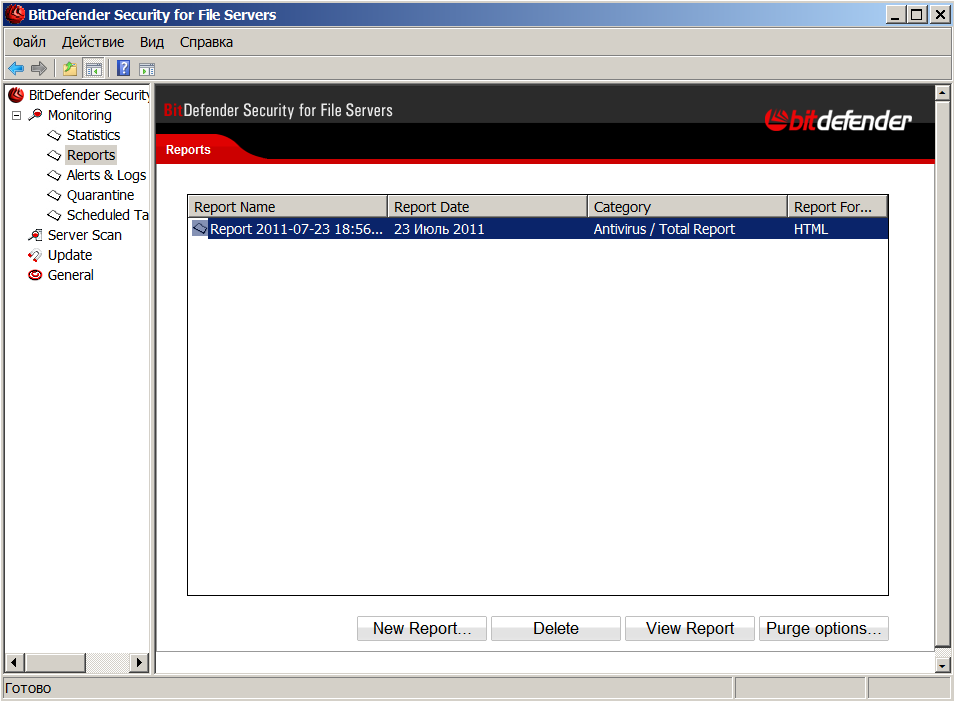
Task: Open help via the question mark icon
Action: tap(124, 68)
